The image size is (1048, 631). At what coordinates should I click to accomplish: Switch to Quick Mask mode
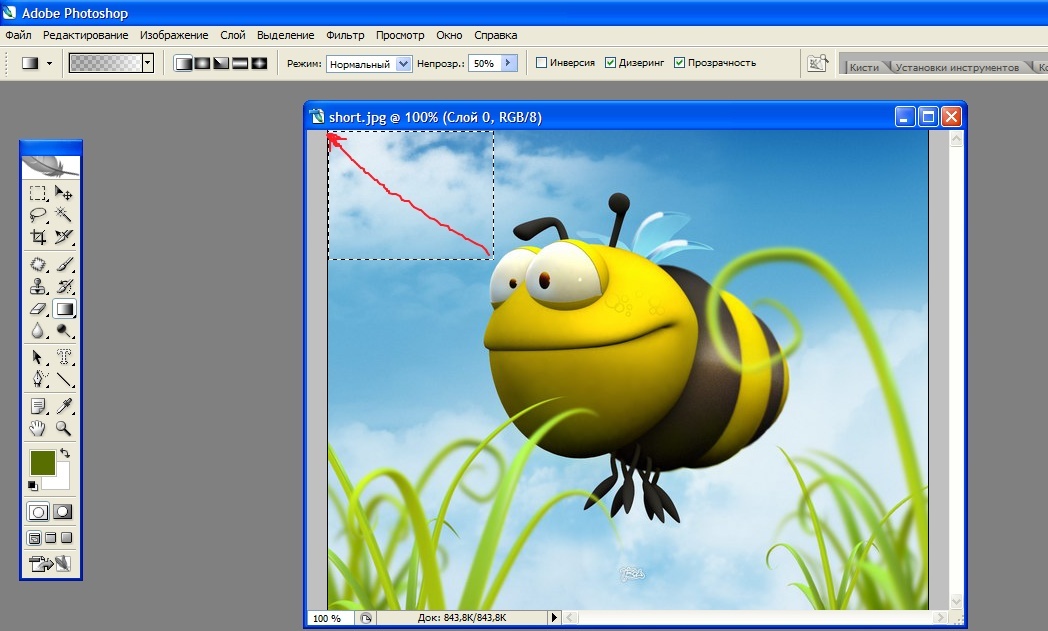pos(63,512)
